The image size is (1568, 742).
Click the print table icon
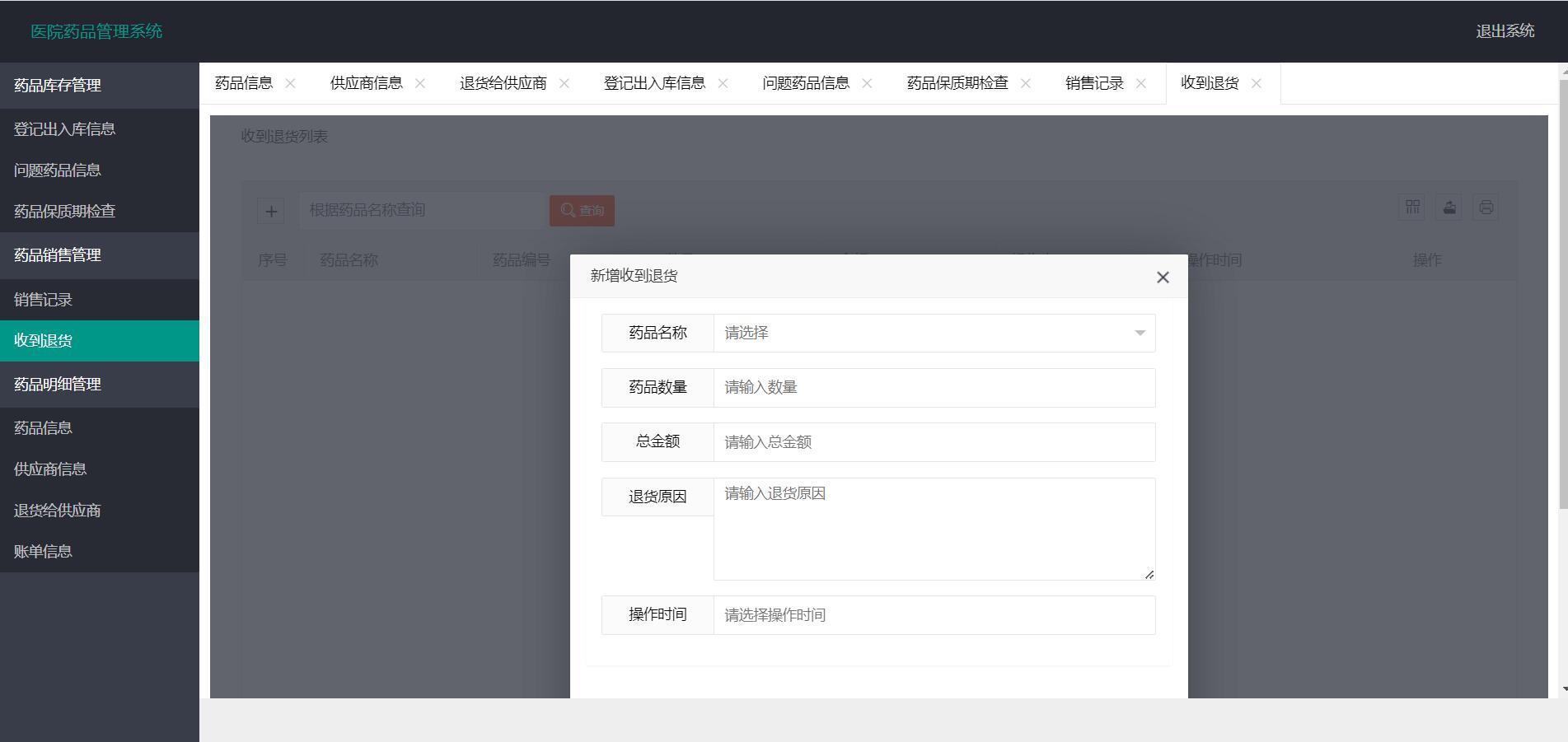1486,208
